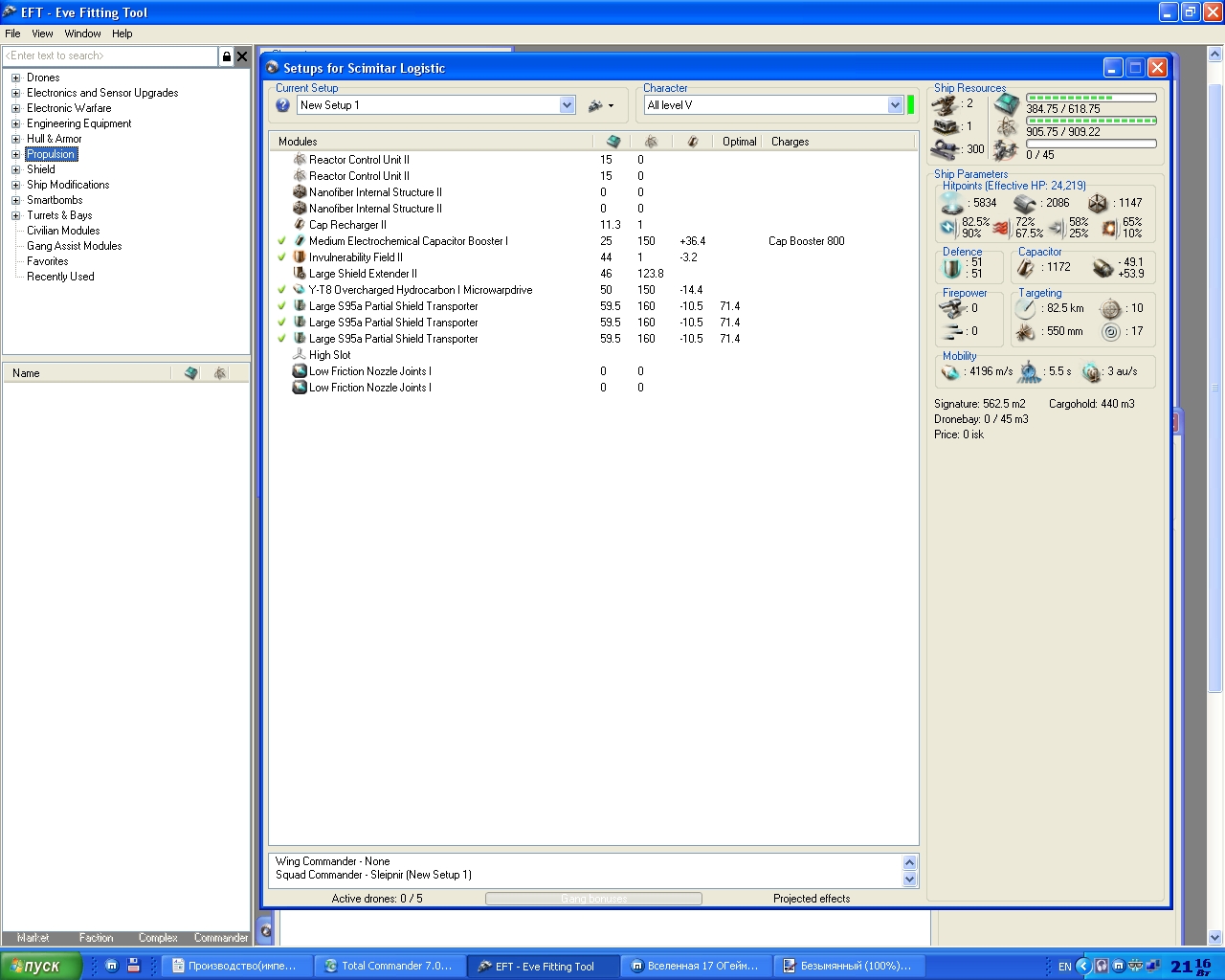This screenshot has width=1225, height=980.
Task: Expand the Turrets & Bays tree node
Action: pyautogui.click(x=15, y=215)
